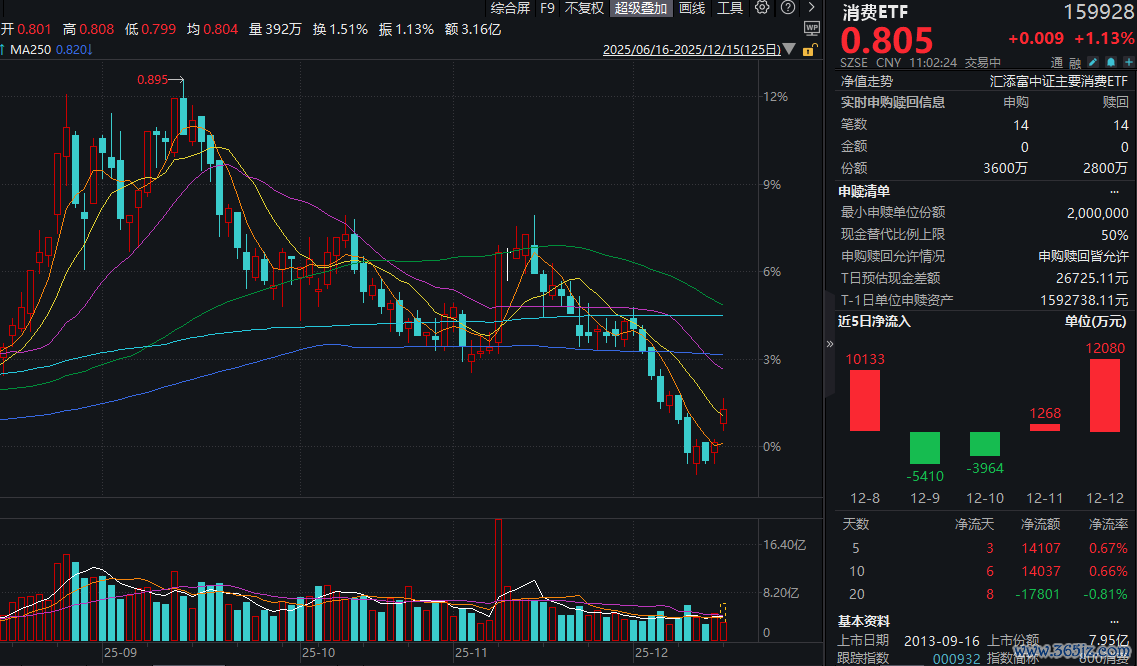Open the 综合屏 tab
The width and height of the screenshot is (1137, 666).
tap(510, 8)
